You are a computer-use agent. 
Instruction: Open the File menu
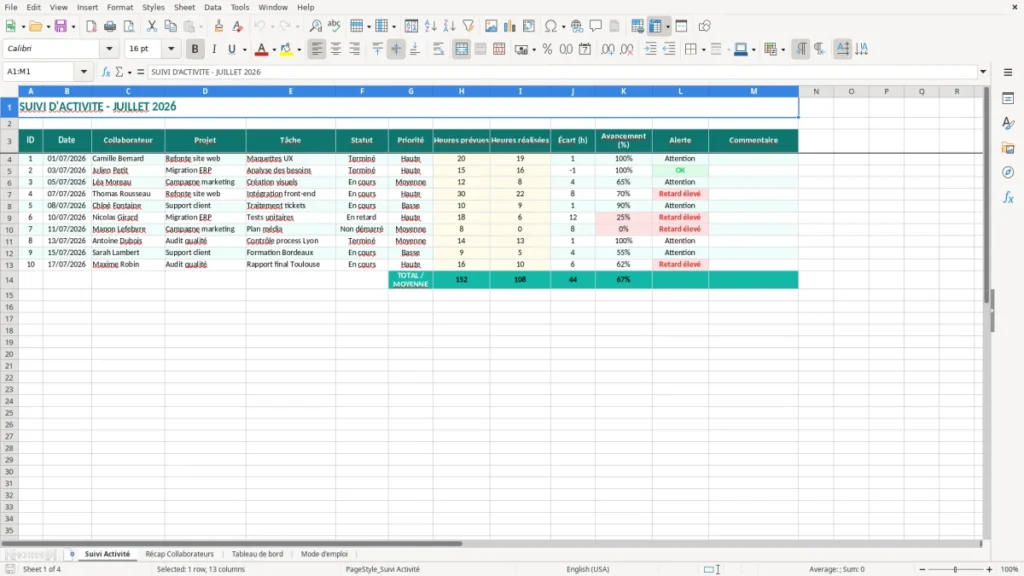click(x=11, y=7)
